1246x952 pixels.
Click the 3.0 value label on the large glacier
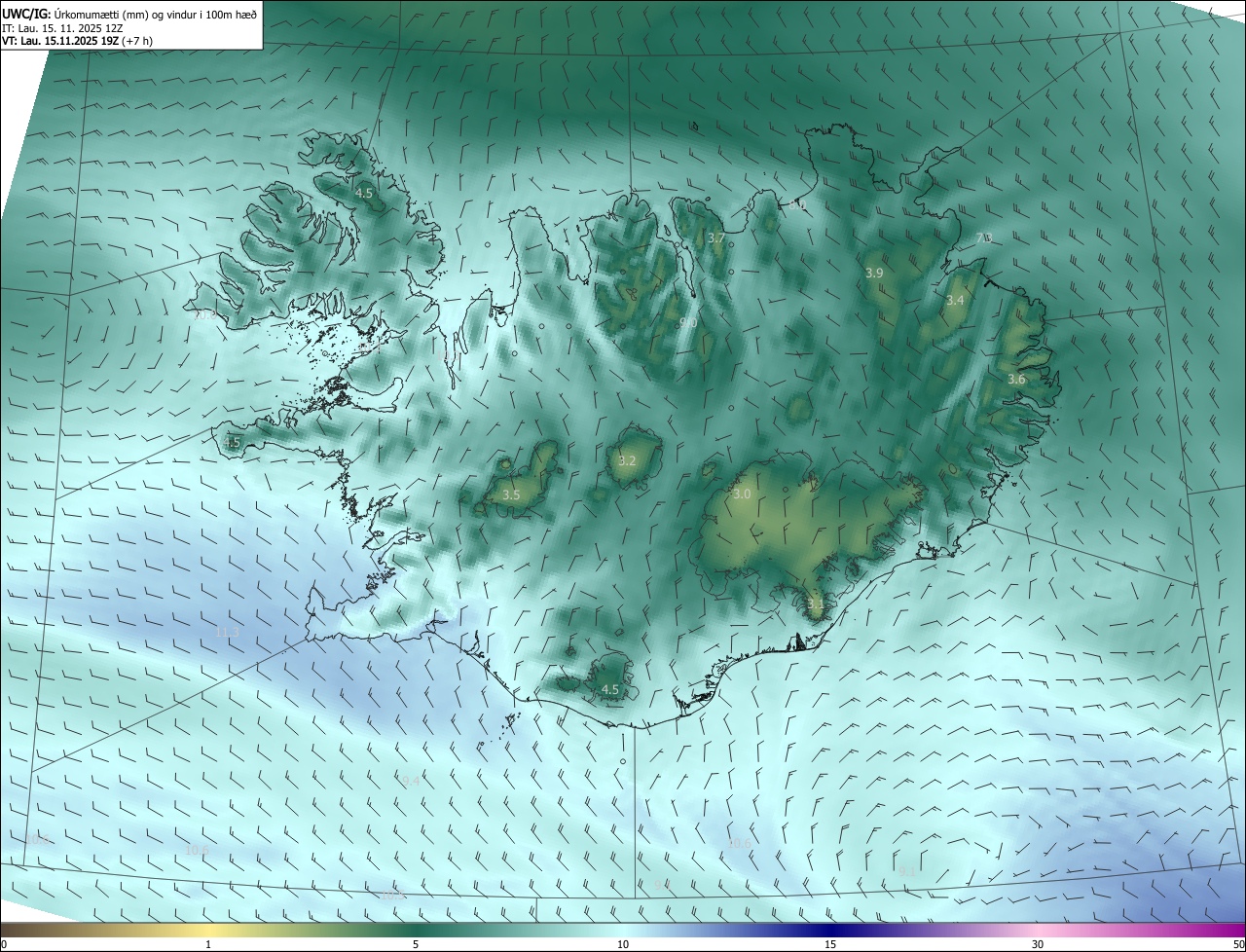[x=742, y=494]
